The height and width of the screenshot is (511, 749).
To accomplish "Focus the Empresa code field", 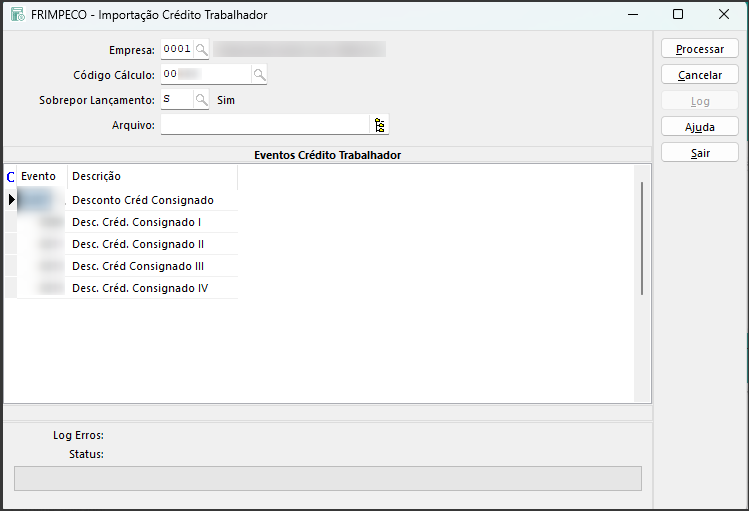I will [x=177, y=49].
